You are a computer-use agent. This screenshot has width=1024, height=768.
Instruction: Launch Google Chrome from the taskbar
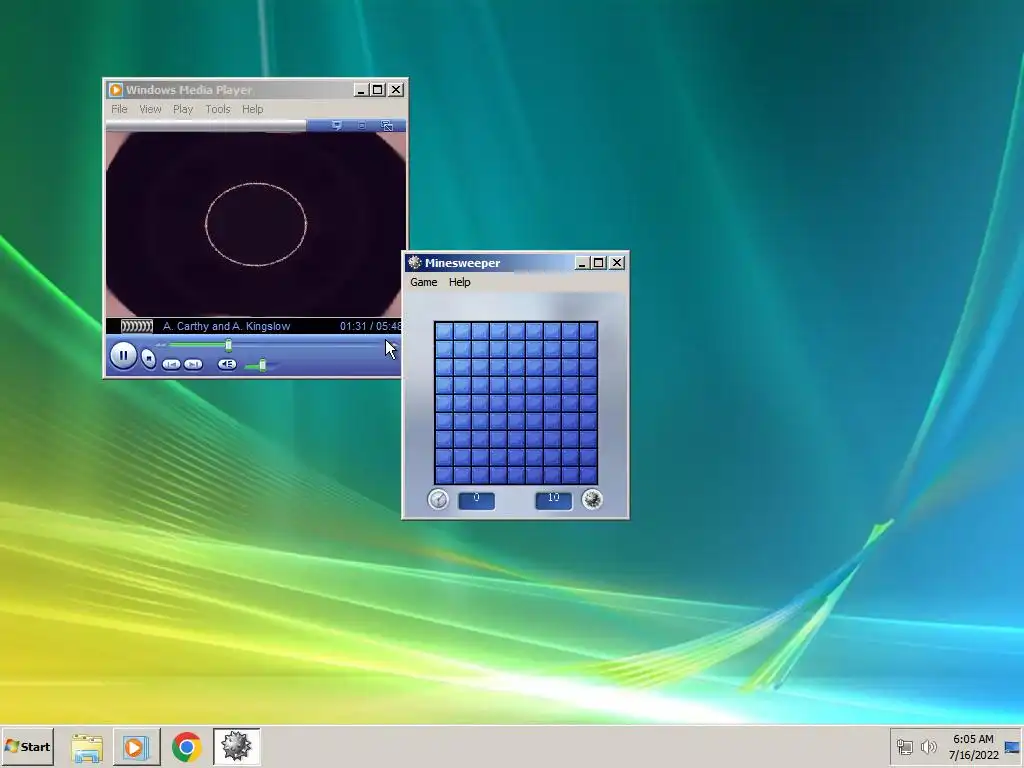[x=187, y=747]
